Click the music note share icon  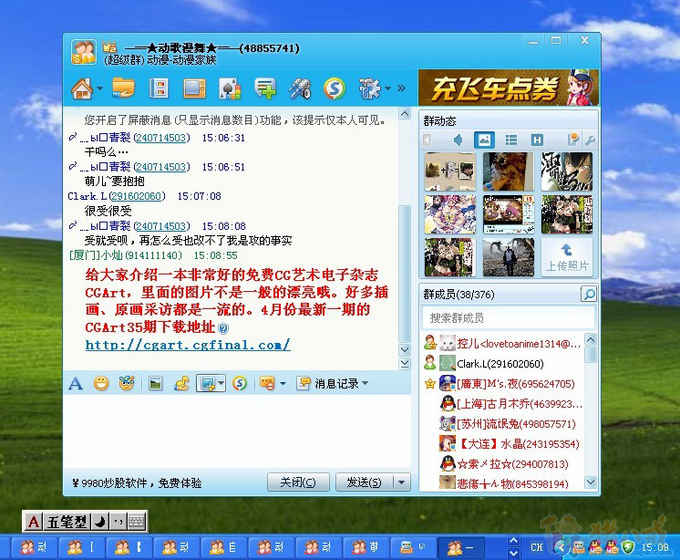[181, 383]
